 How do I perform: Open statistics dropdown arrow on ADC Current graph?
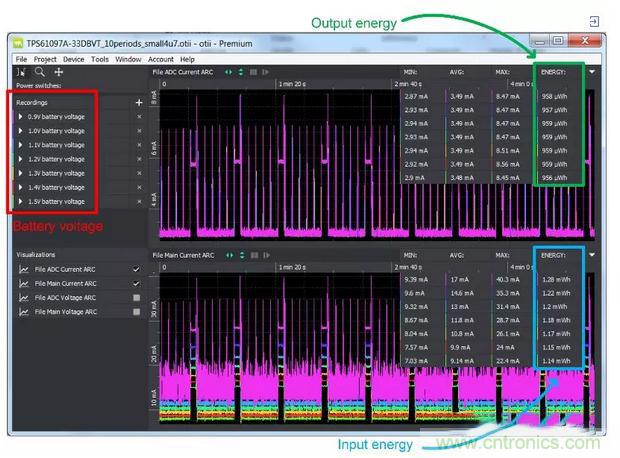tap(590, 72)
